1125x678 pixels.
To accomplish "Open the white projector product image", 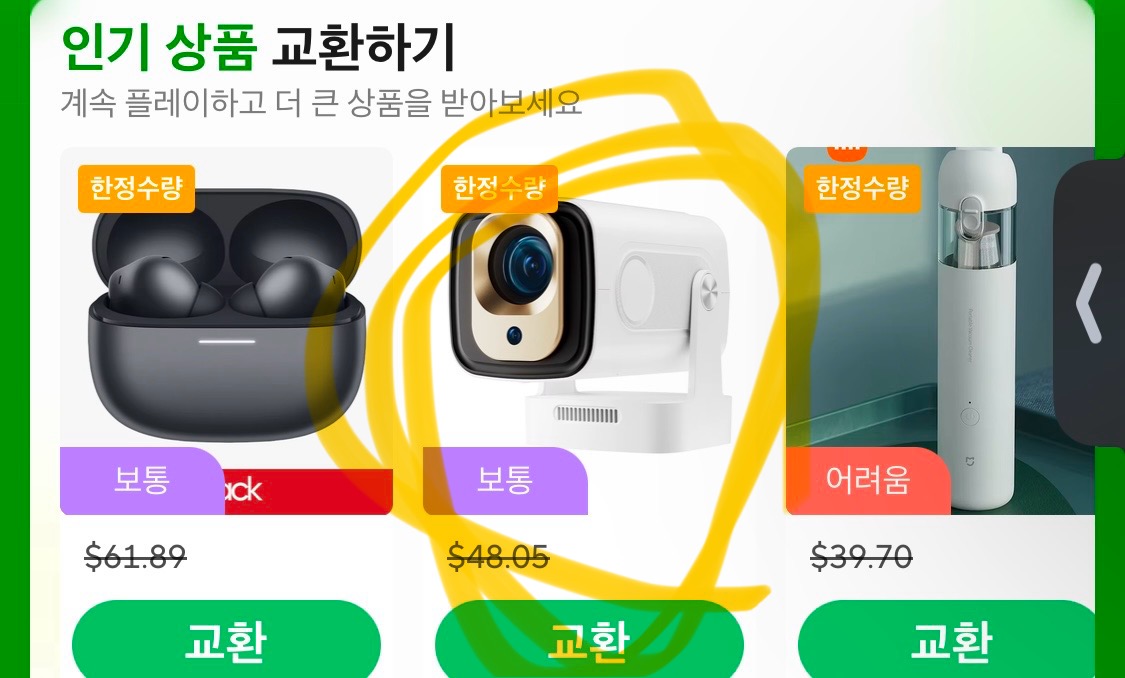I will [589, 316].
